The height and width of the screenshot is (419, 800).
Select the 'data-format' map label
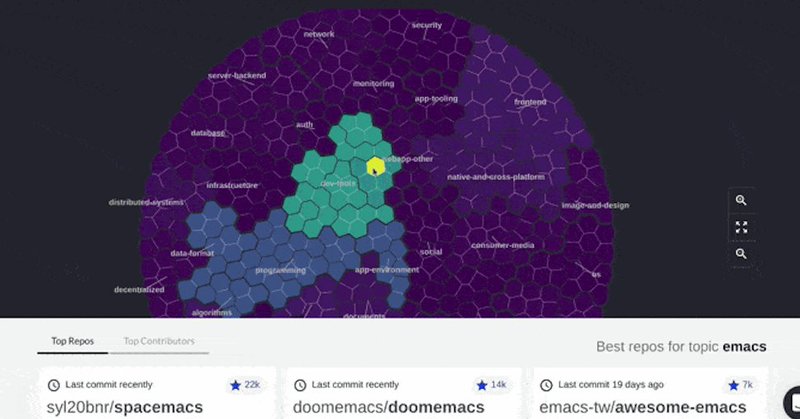click(x=192, y=253)
